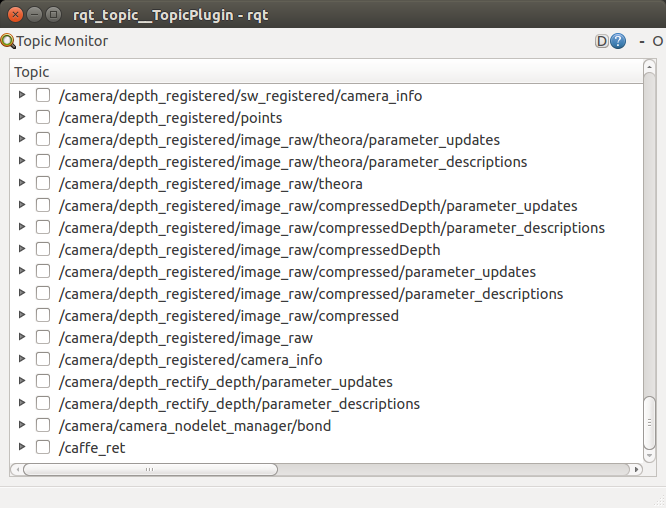Select the /camera/depth_registered/points topic text
Image resolution: width=666 pixels, height=508 pixels.
[x=170, y=118]
